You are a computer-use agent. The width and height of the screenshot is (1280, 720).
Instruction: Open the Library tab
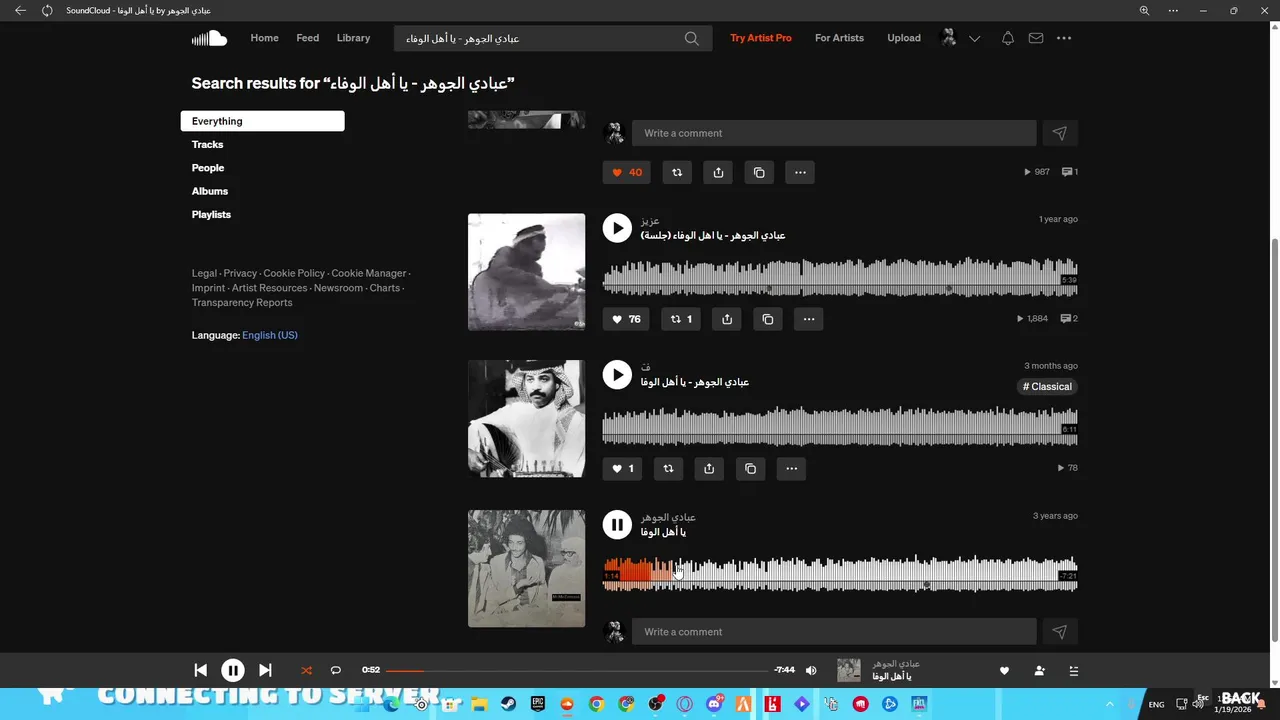point(353,38)
